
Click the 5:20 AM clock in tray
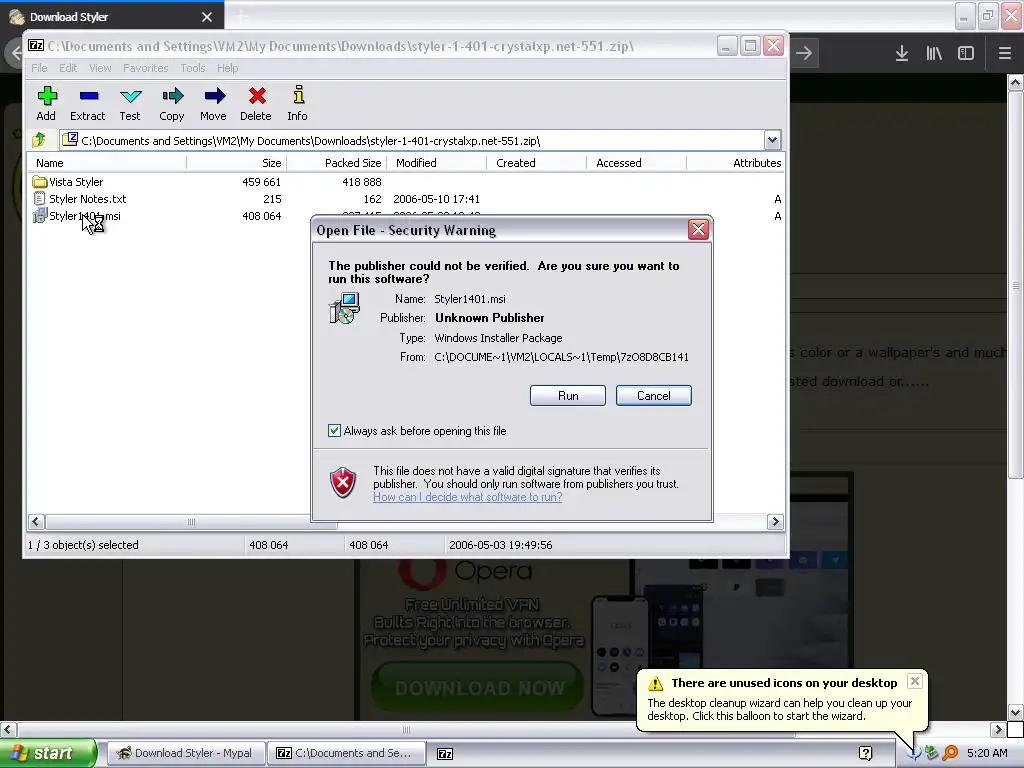(x=987, y=753)
